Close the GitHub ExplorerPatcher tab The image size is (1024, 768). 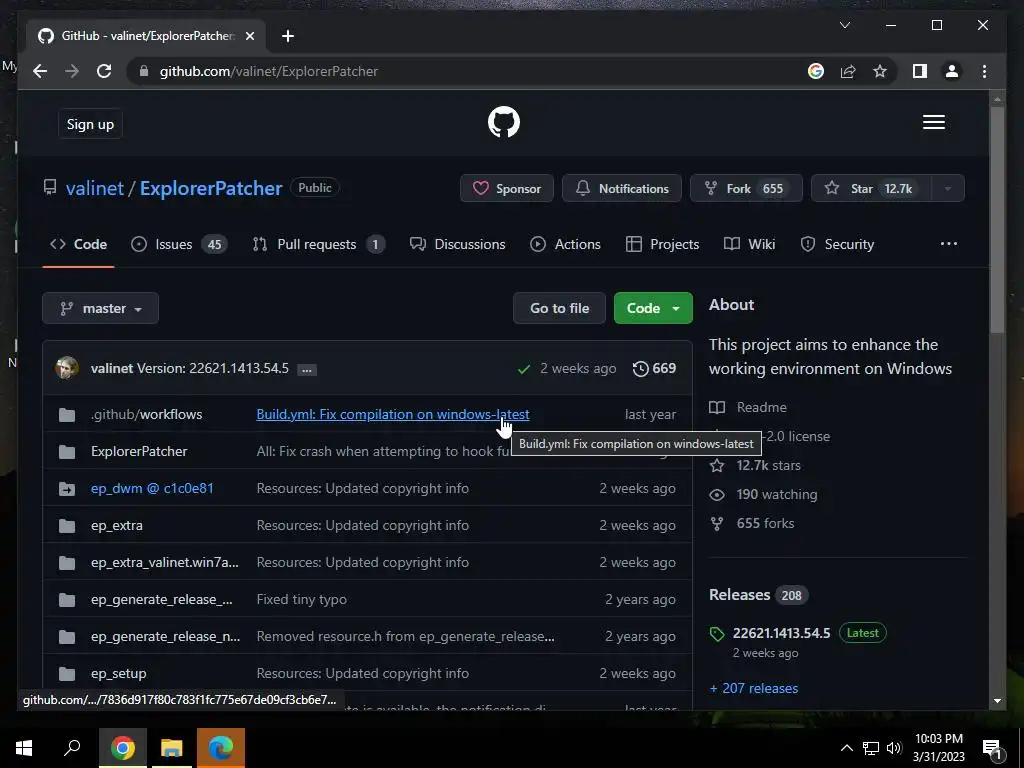[x=249, y=36]
